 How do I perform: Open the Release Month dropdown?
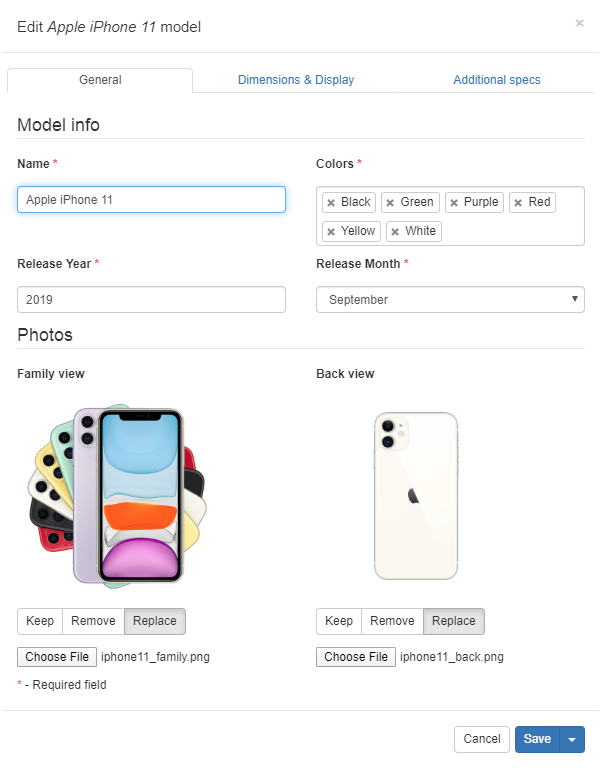click(450, 300)
